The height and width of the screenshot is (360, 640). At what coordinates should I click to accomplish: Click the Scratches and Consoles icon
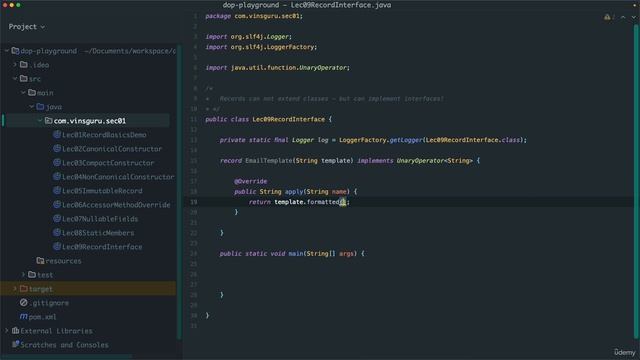16,344
